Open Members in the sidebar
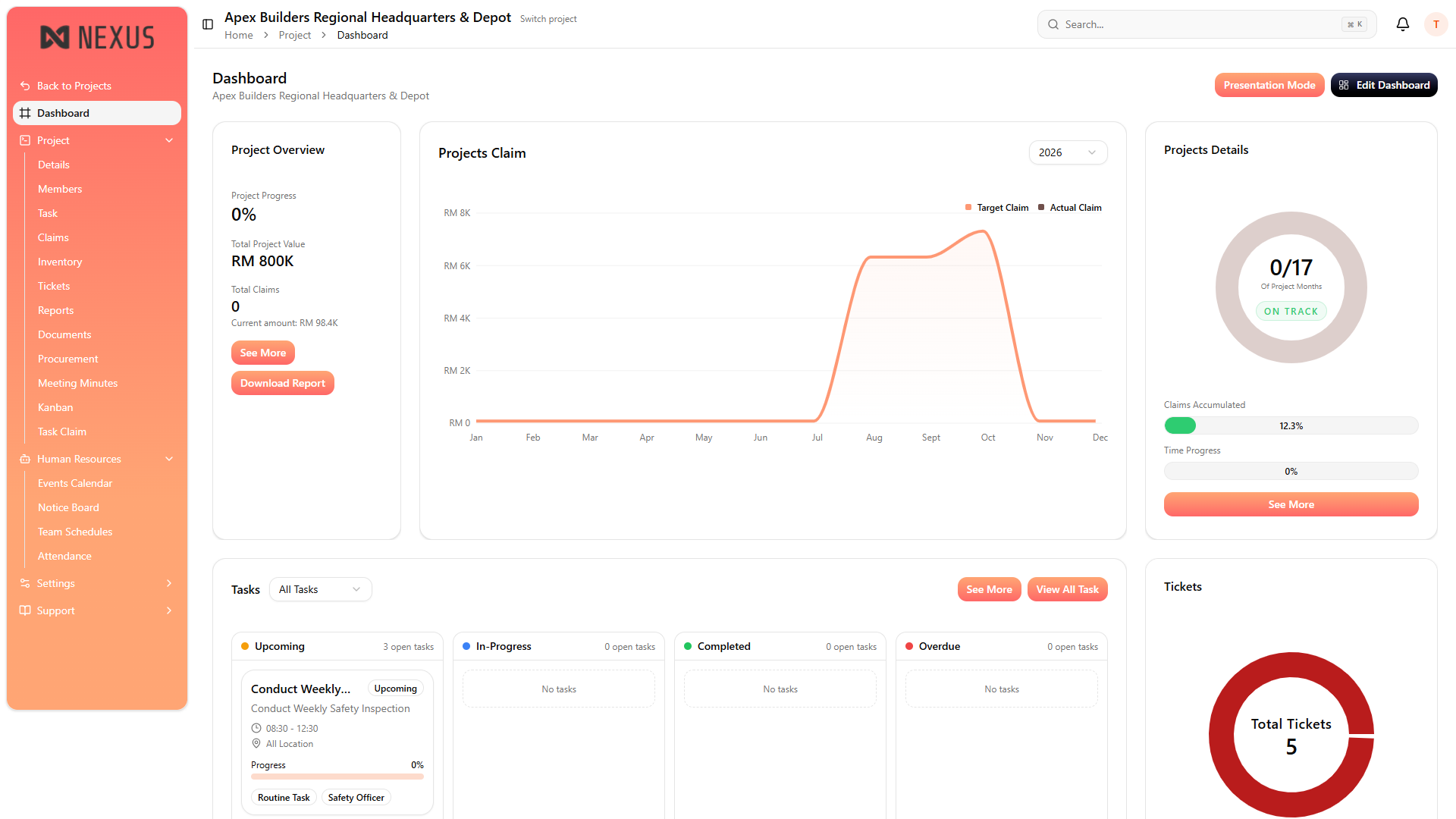 pos(60,189)
